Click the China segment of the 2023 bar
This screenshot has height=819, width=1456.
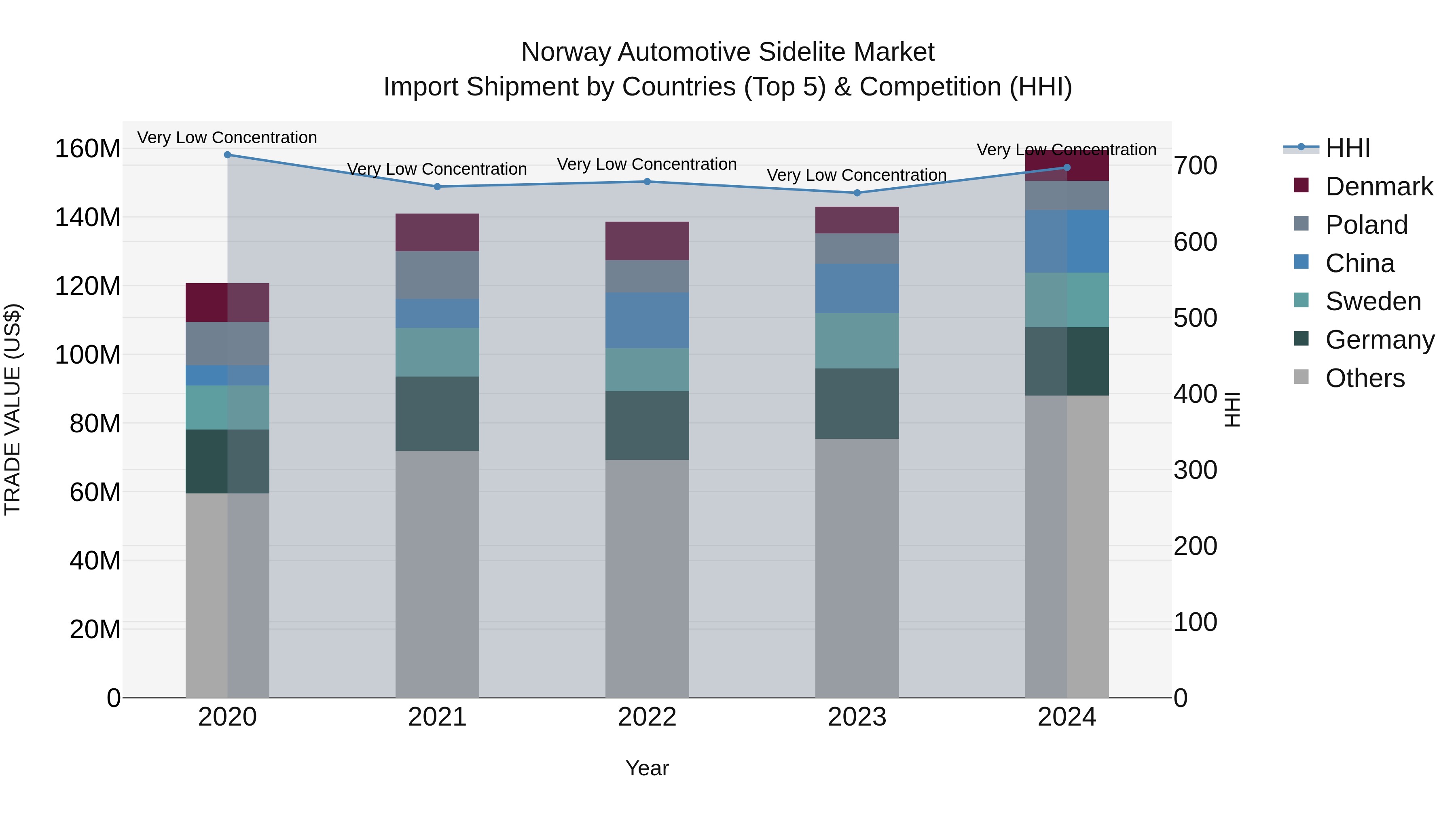click(857, 288)
